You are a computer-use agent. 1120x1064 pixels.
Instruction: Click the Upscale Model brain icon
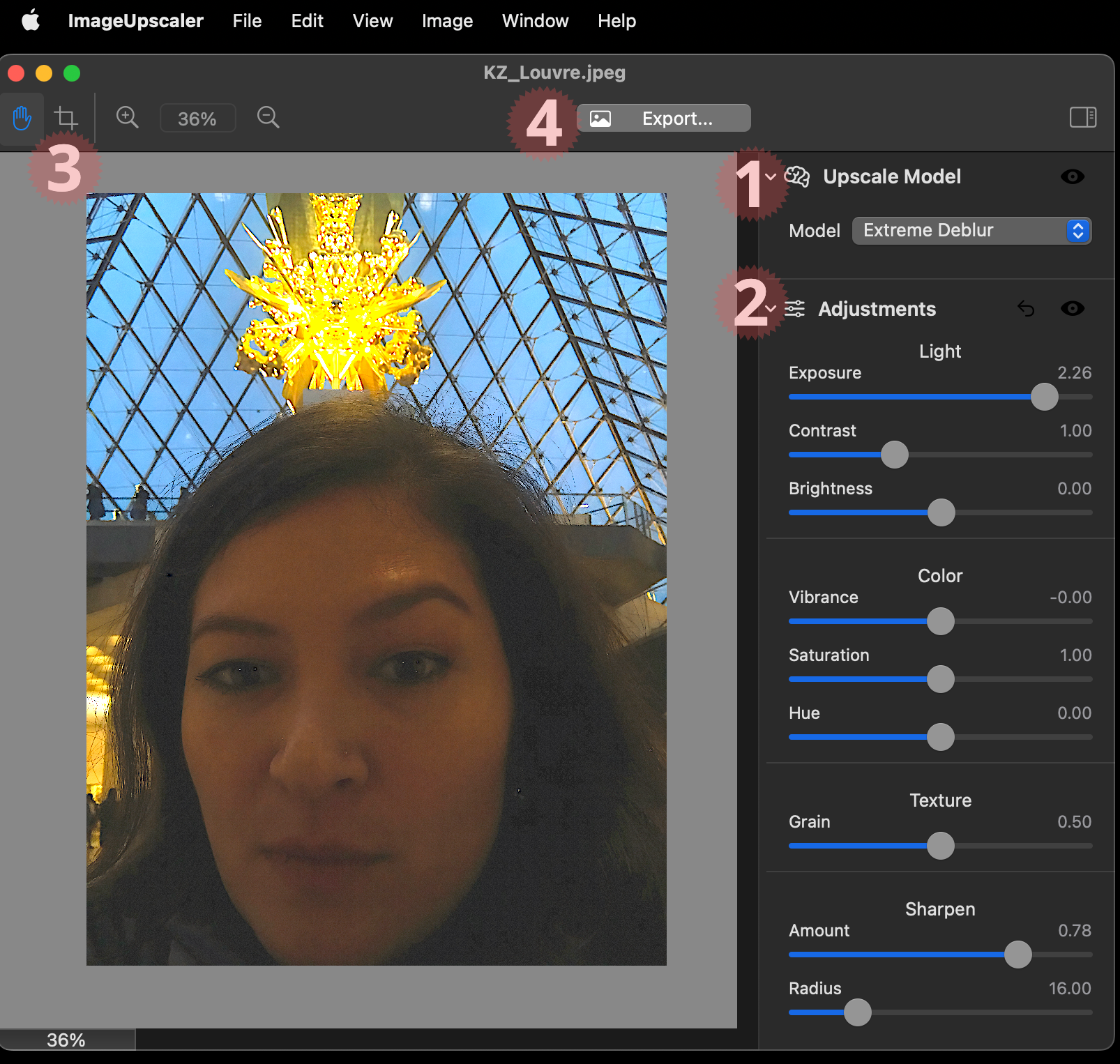797,177
